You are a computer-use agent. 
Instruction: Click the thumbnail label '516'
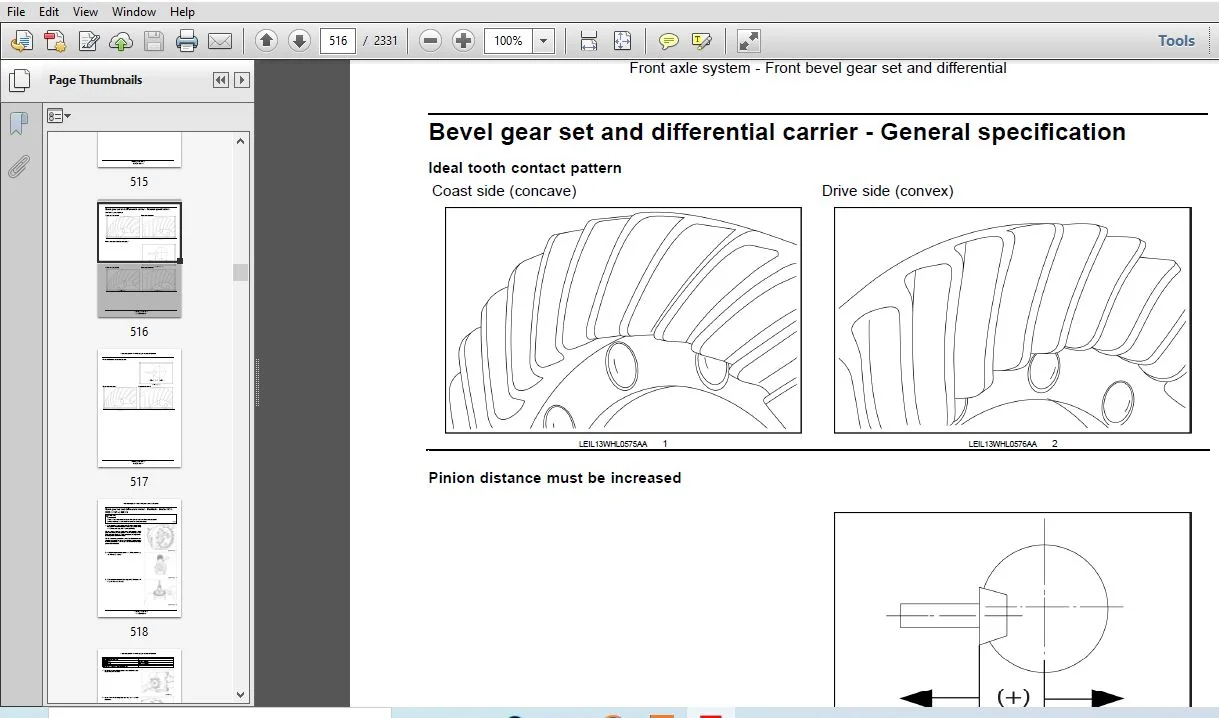(139, 331)
